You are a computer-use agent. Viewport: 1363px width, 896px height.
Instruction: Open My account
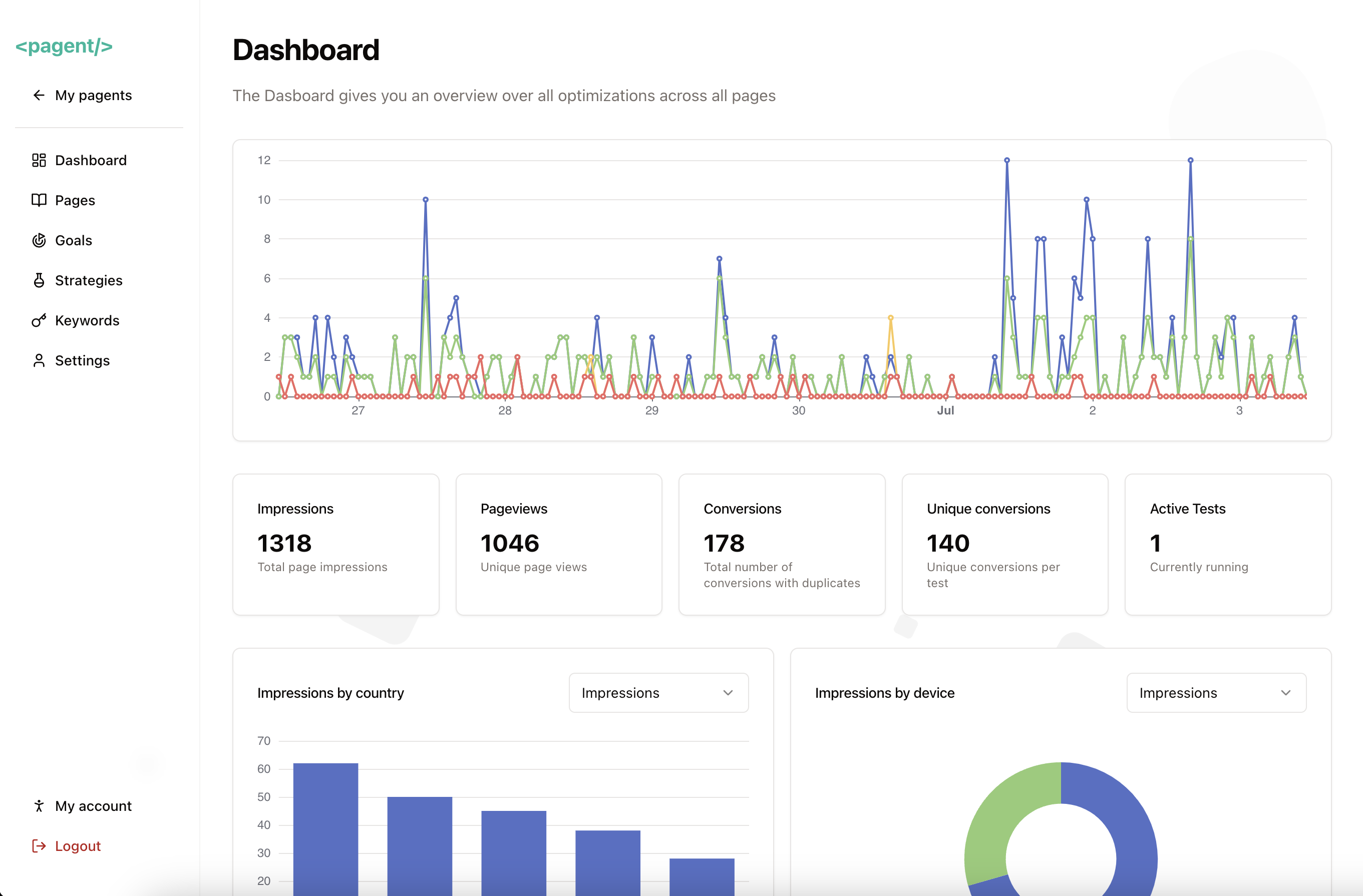(99, 806)
